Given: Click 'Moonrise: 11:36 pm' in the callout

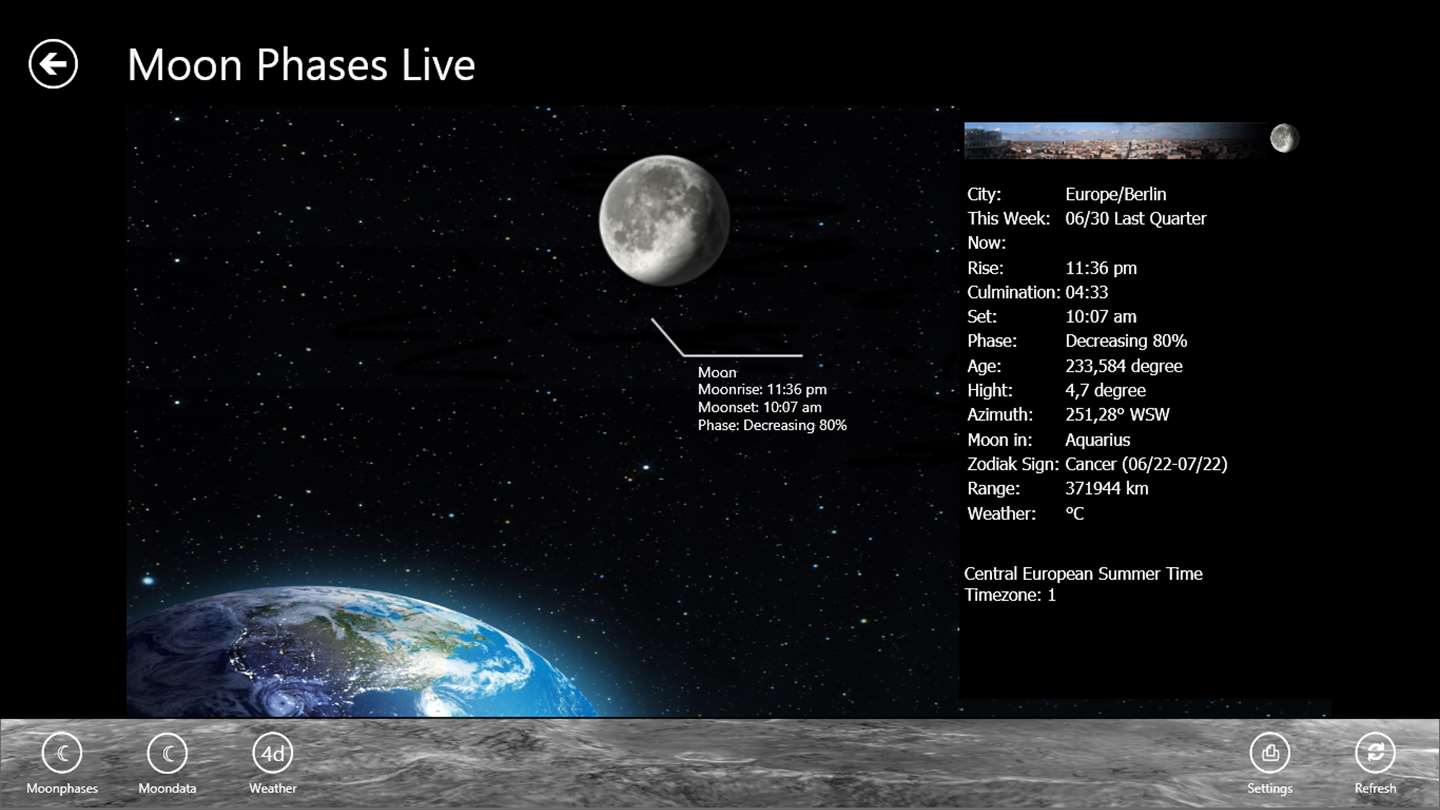Looking at the screenshot, I should (x=762, y=389).
